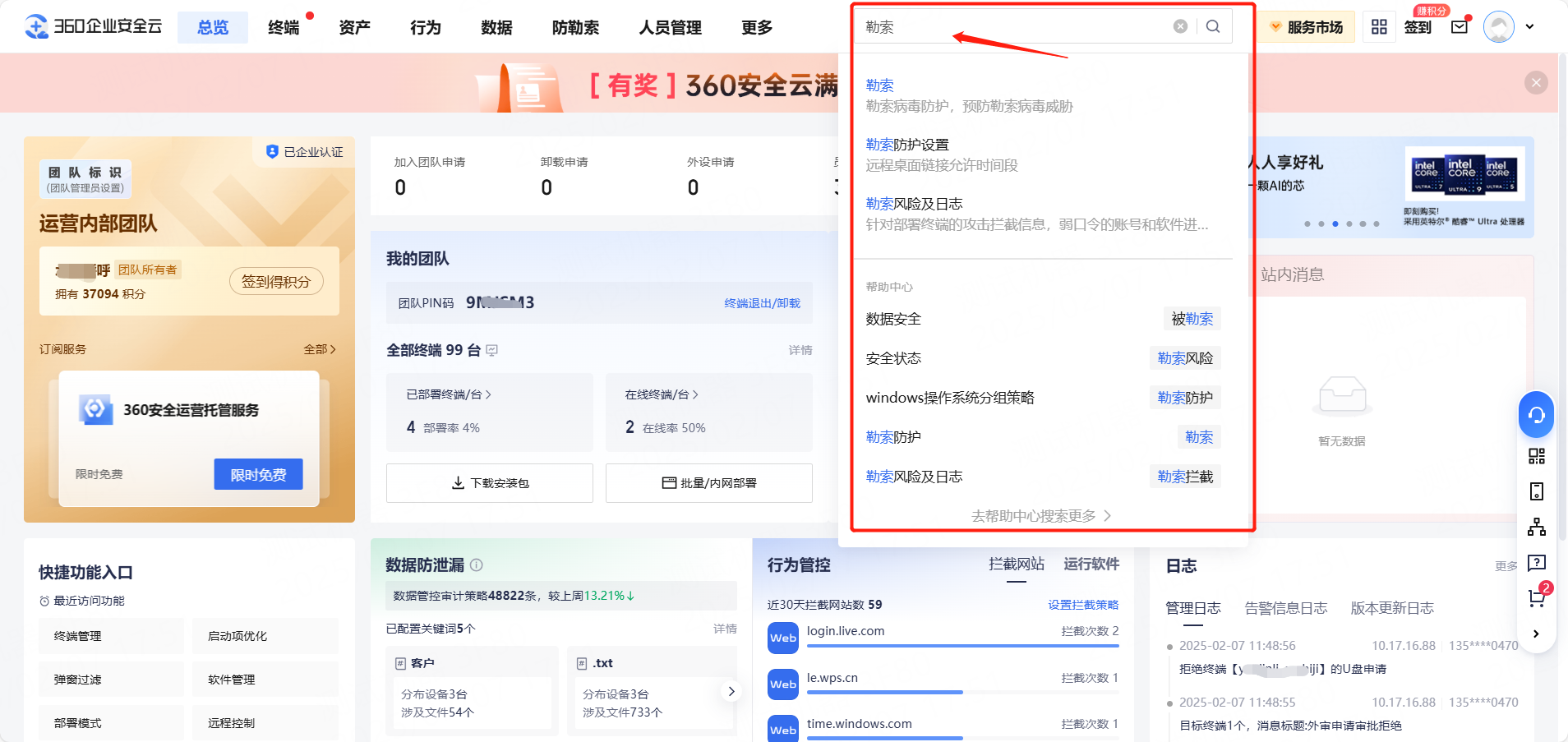This screenshot has height=742, width=1568.
Task: Collapse the right sidebar arrow
Action: click(1536, 634)
